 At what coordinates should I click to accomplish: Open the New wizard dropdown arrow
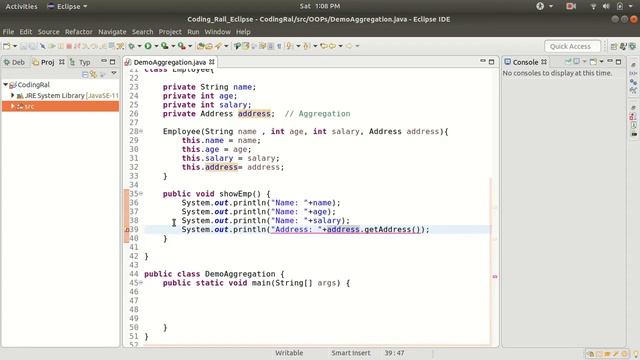pos(15,46)
